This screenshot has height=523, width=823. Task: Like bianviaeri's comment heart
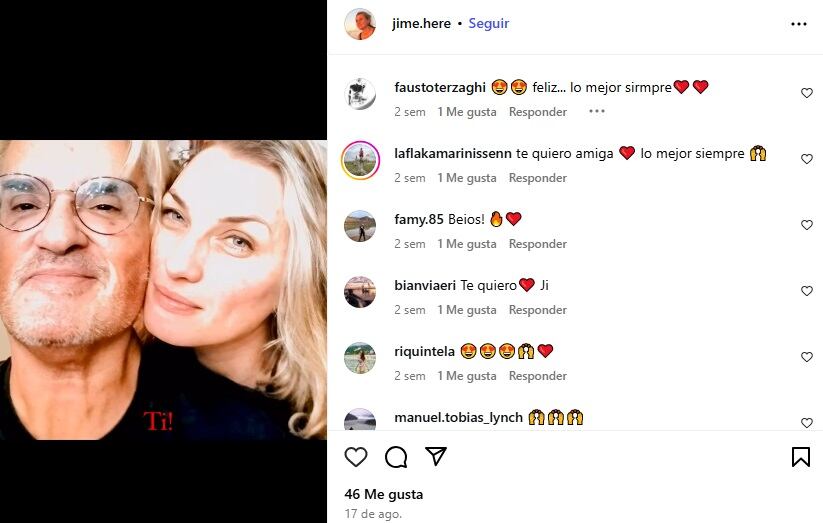tap(807, 291)
